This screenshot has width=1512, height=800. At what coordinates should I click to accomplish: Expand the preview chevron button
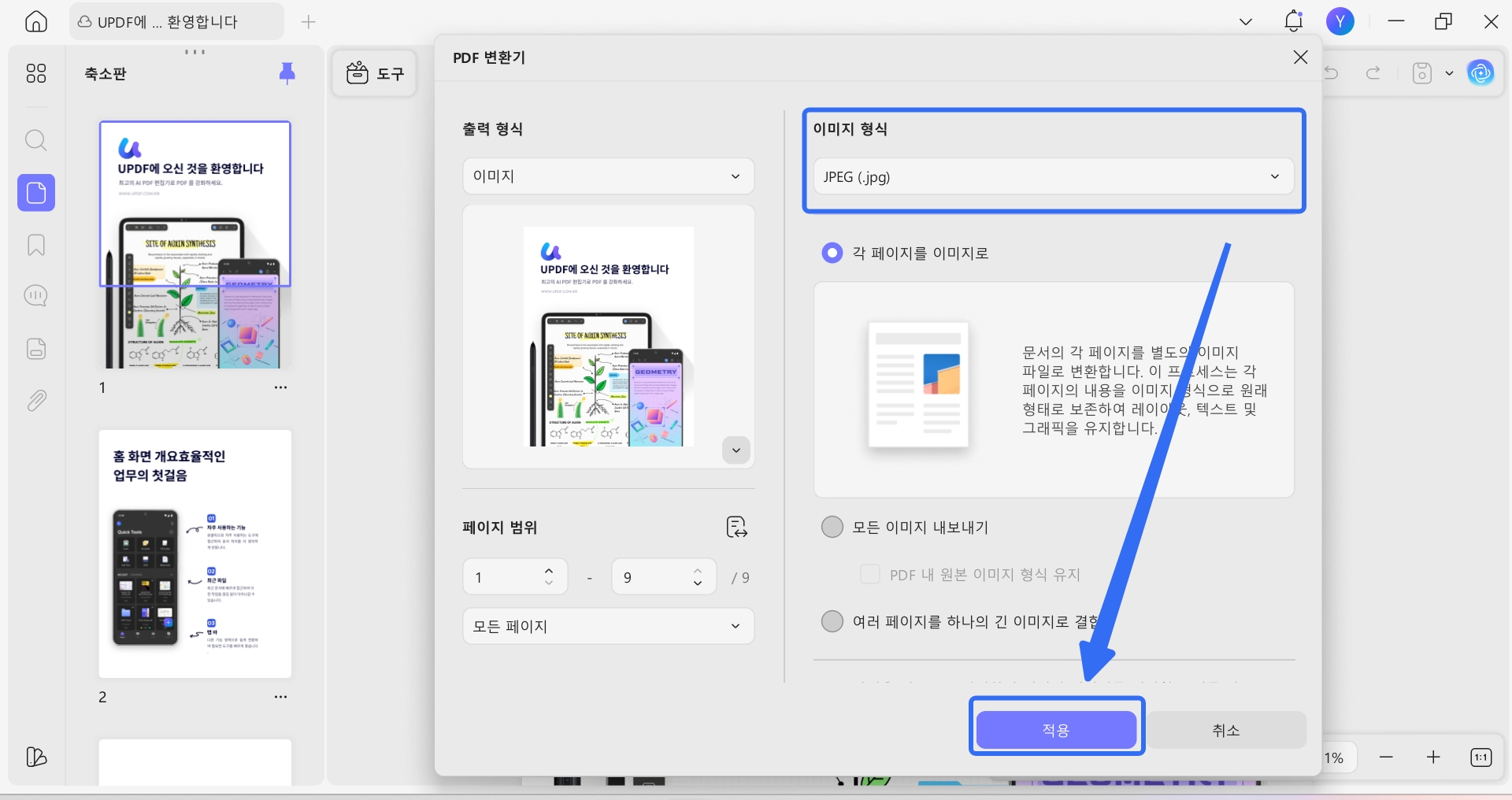(736, 450)
